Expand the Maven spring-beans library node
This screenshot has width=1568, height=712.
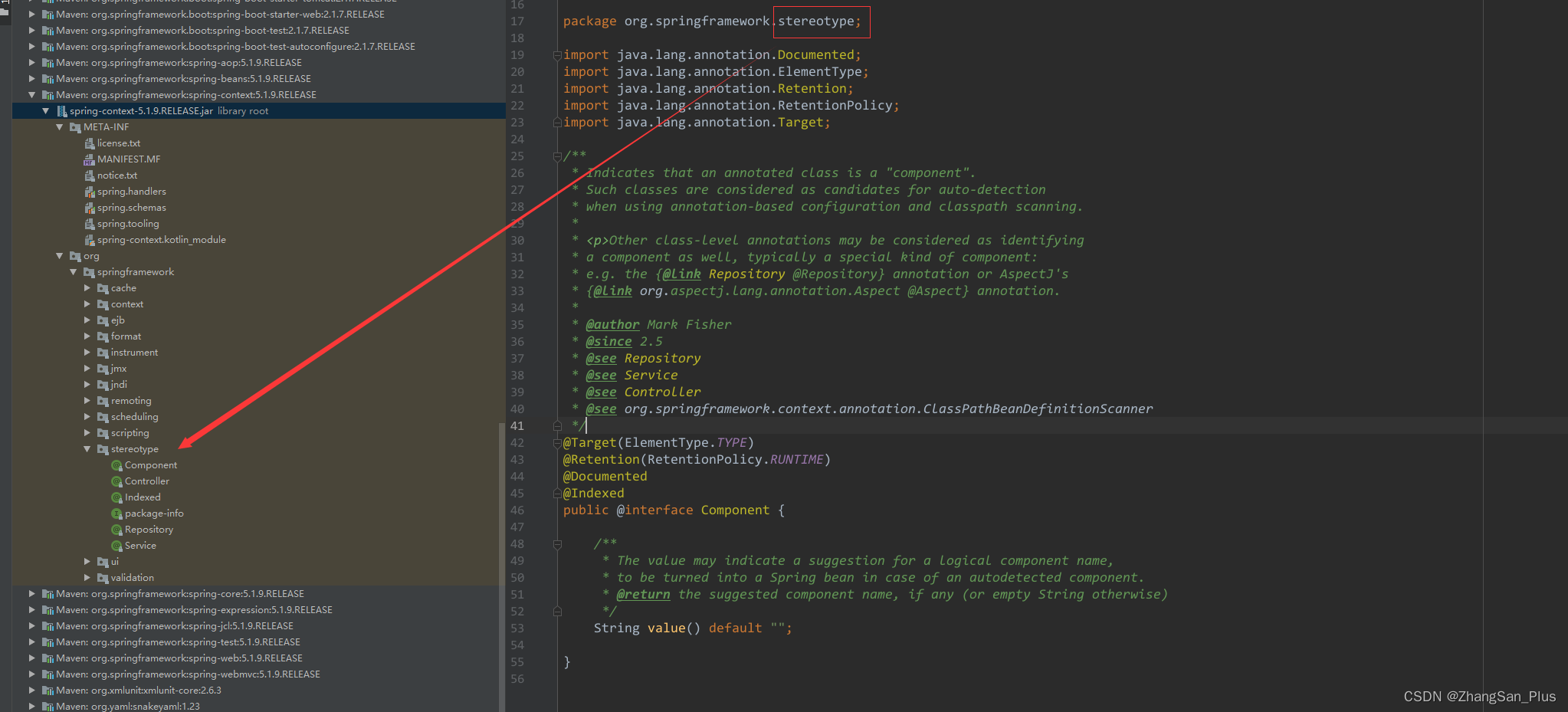pos(31,79)
